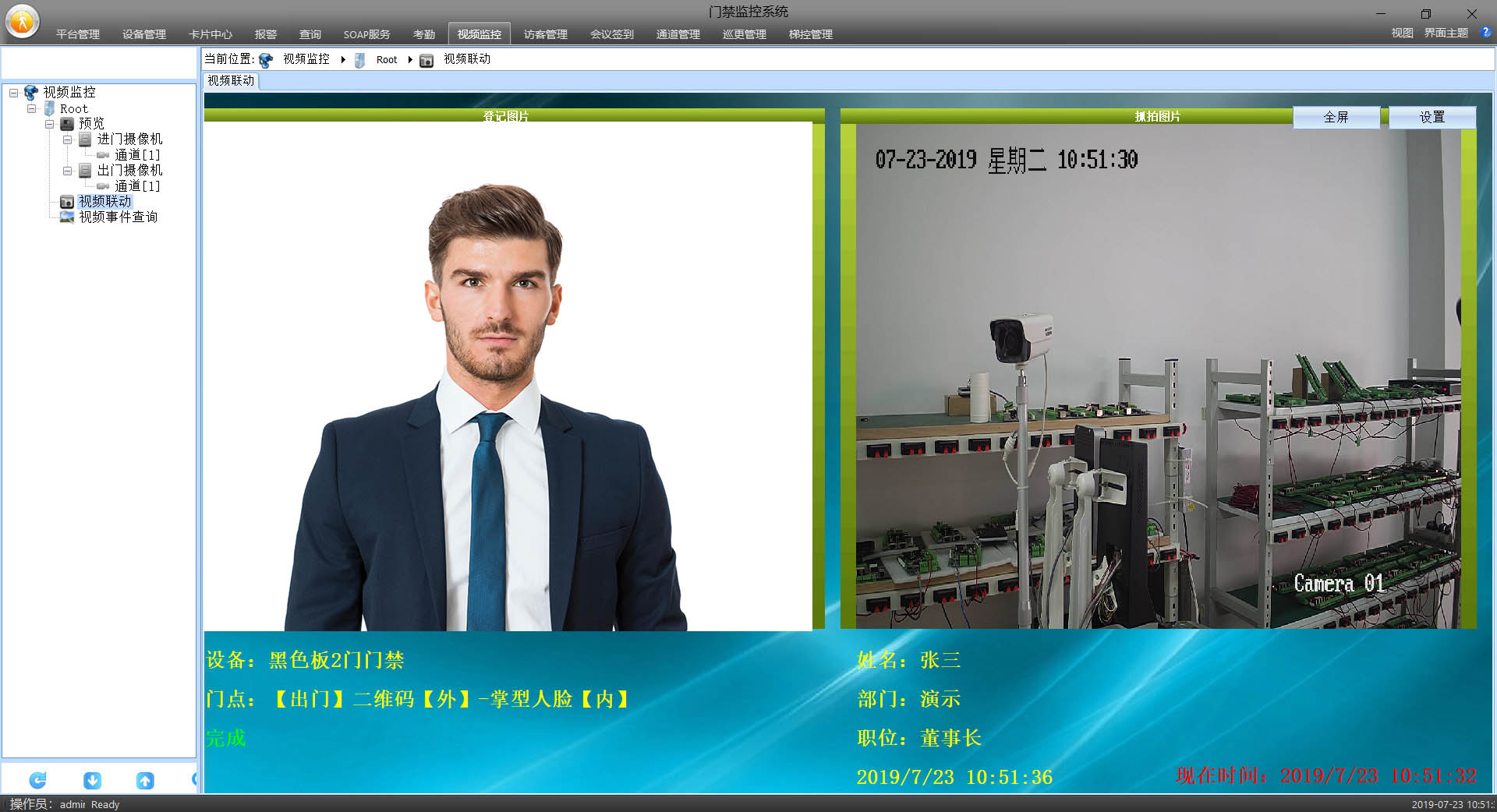Click the 视频监控 icon in the breadcrumb
Image resolution: width=1497 pixels, height=812 pixels.
pyautogui.click(x=266, y=60)
